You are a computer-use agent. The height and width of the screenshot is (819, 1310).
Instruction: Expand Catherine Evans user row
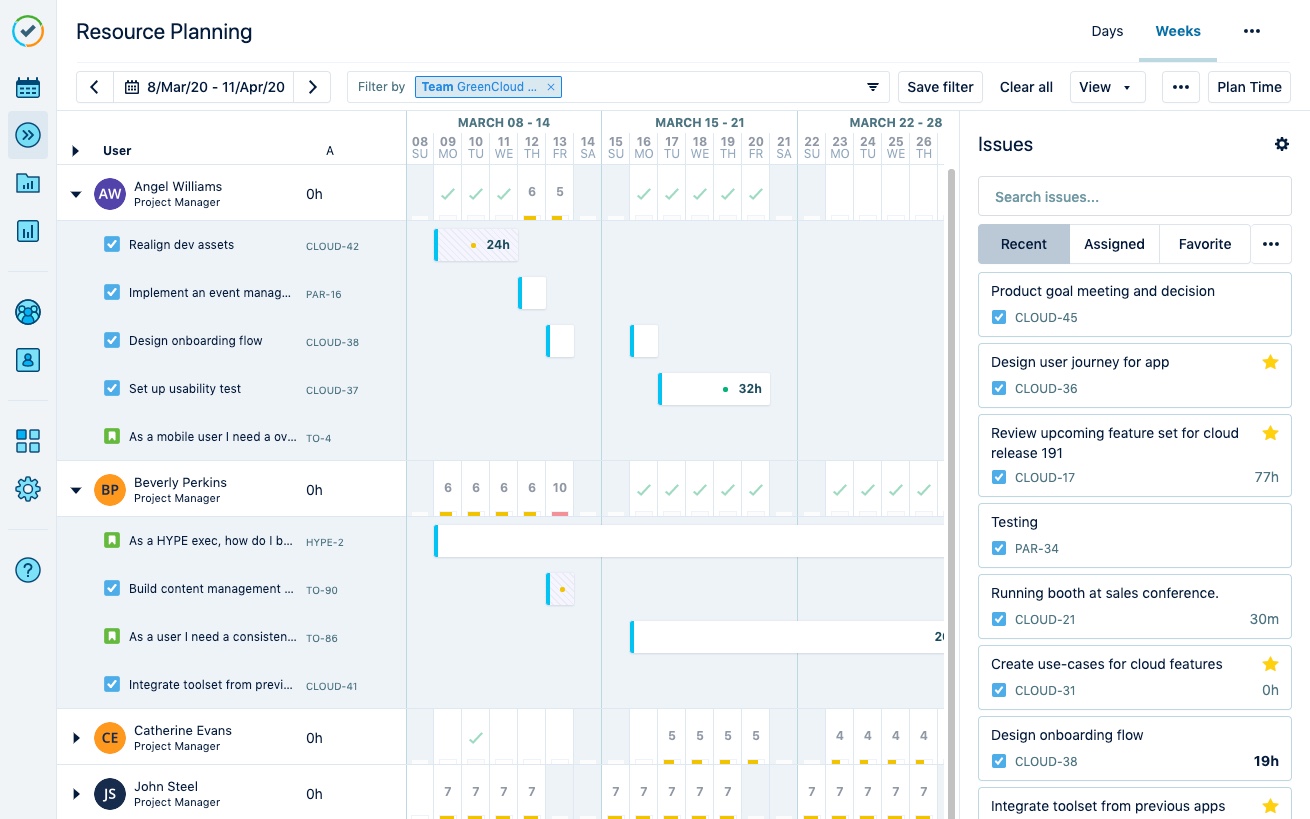click(76, 738)
